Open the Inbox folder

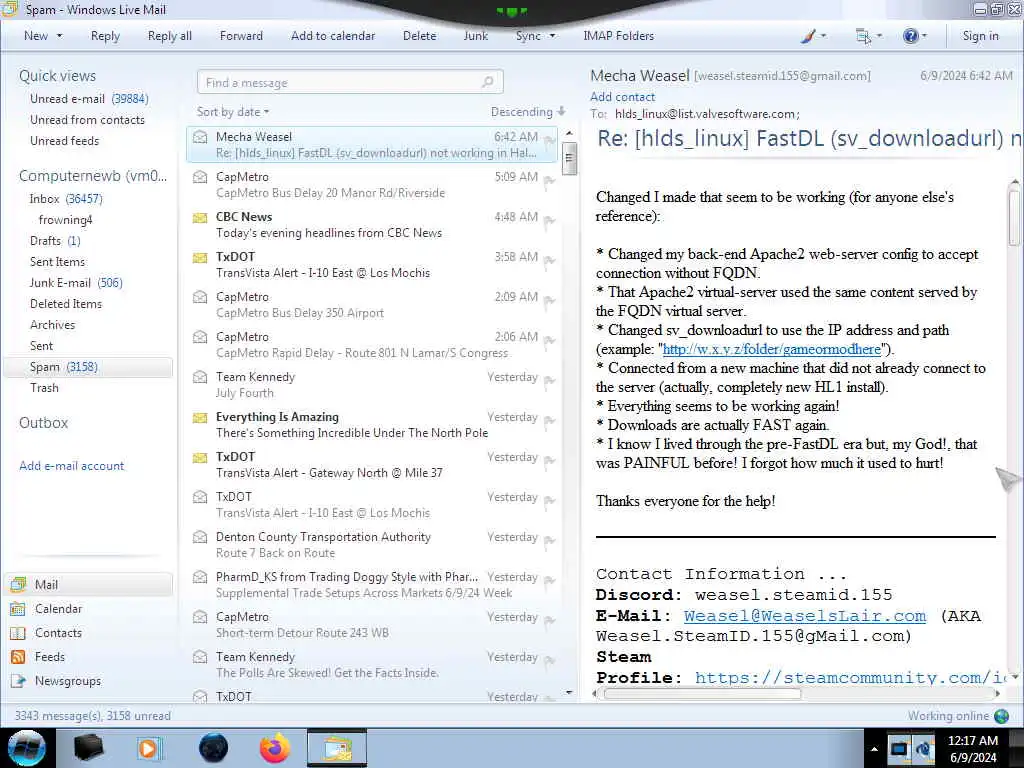(65, 199)
